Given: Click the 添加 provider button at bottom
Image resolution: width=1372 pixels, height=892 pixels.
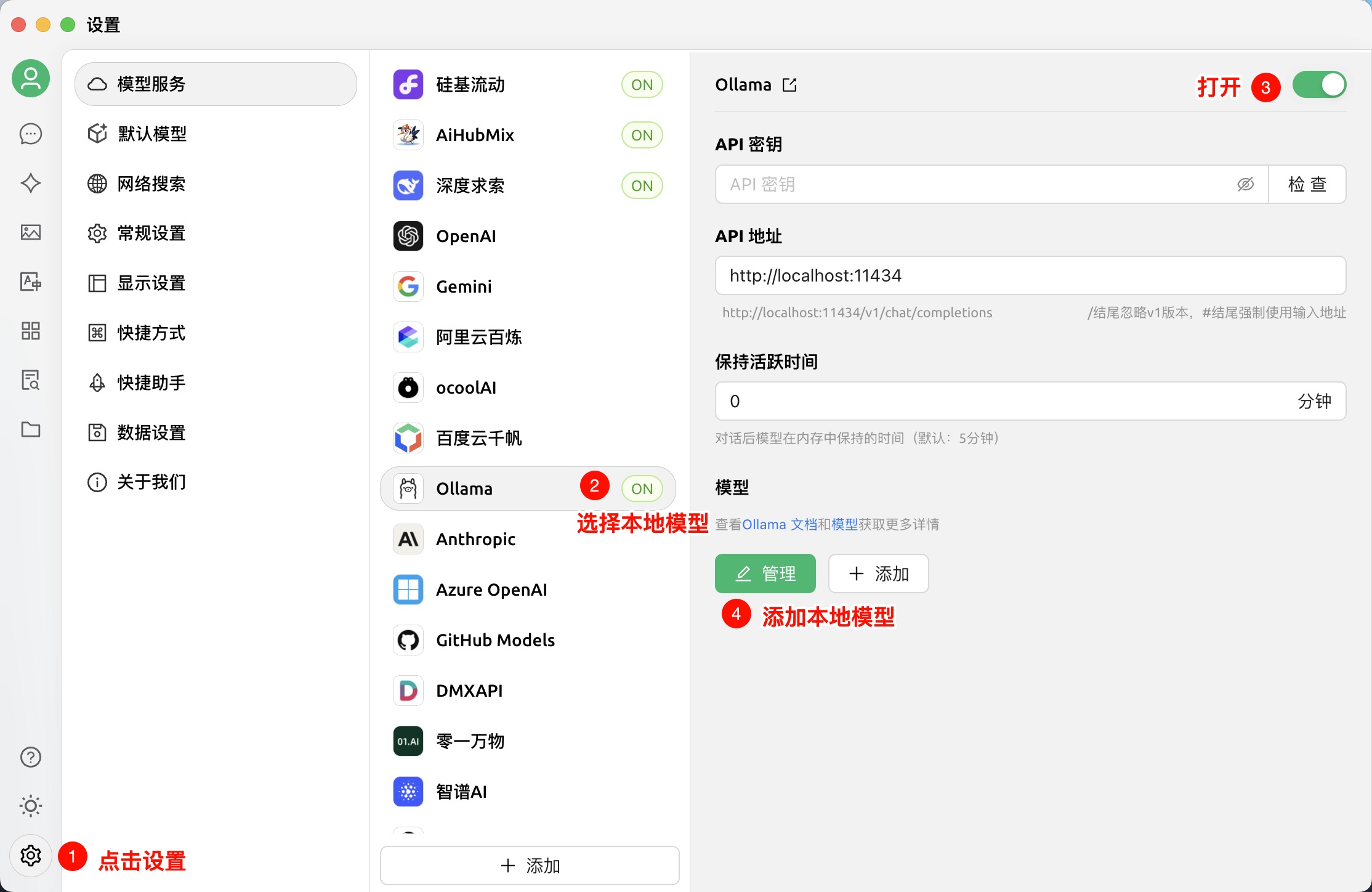Looking at the screenshot, I should [530, 866].
